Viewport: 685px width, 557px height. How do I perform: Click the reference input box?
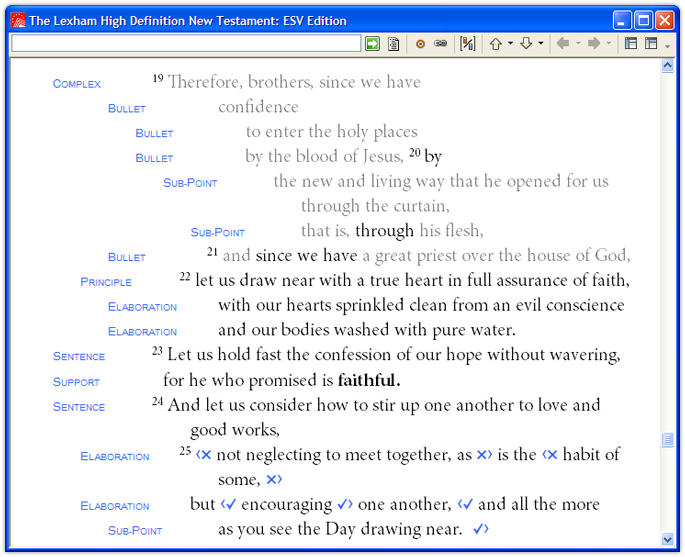[185, 44]
